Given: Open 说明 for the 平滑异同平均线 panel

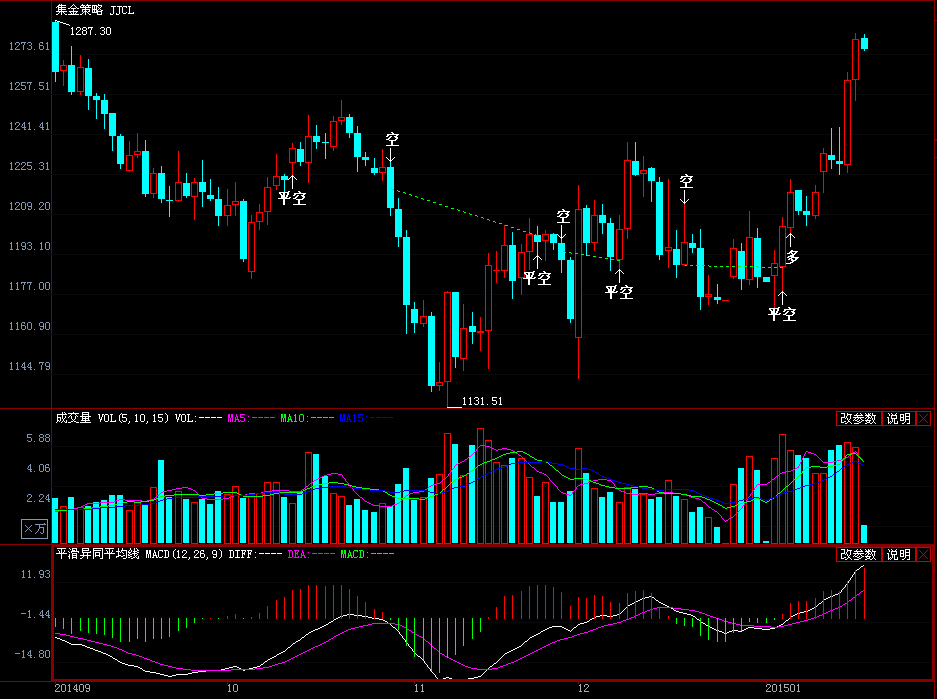Looking at the screenshot, I should click(898, 554).
